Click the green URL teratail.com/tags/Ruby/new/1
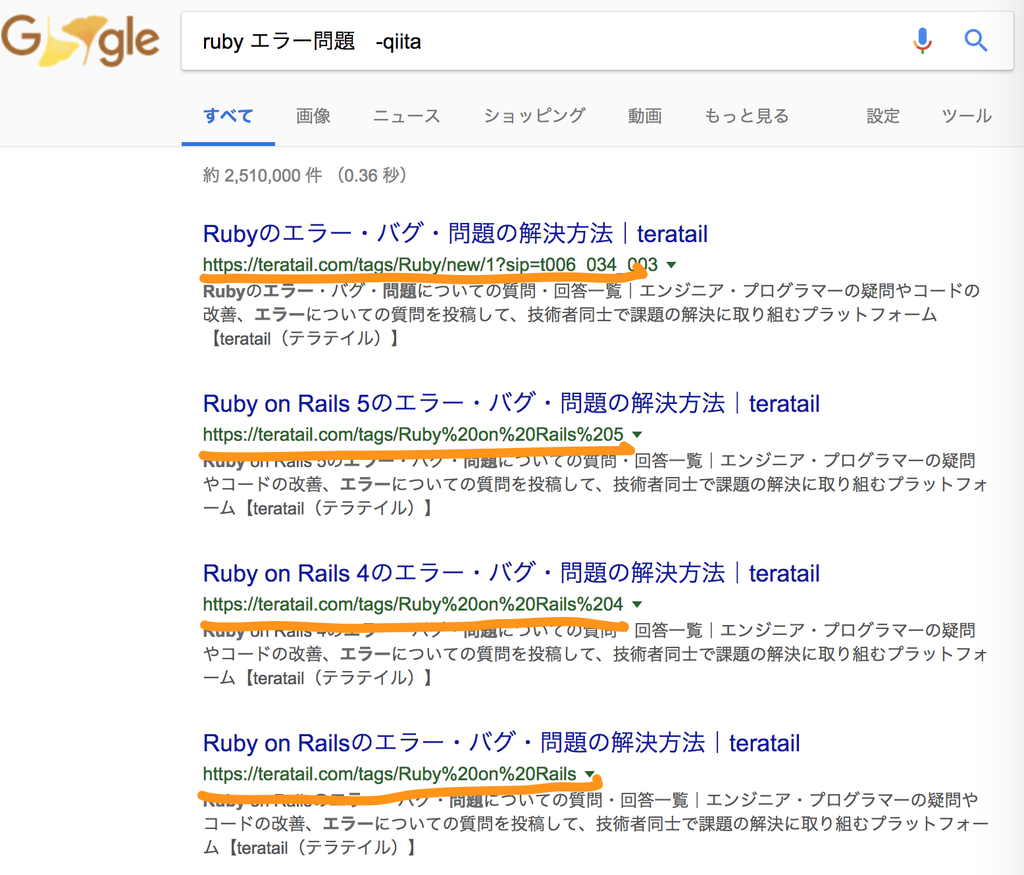 coord(430,264)
